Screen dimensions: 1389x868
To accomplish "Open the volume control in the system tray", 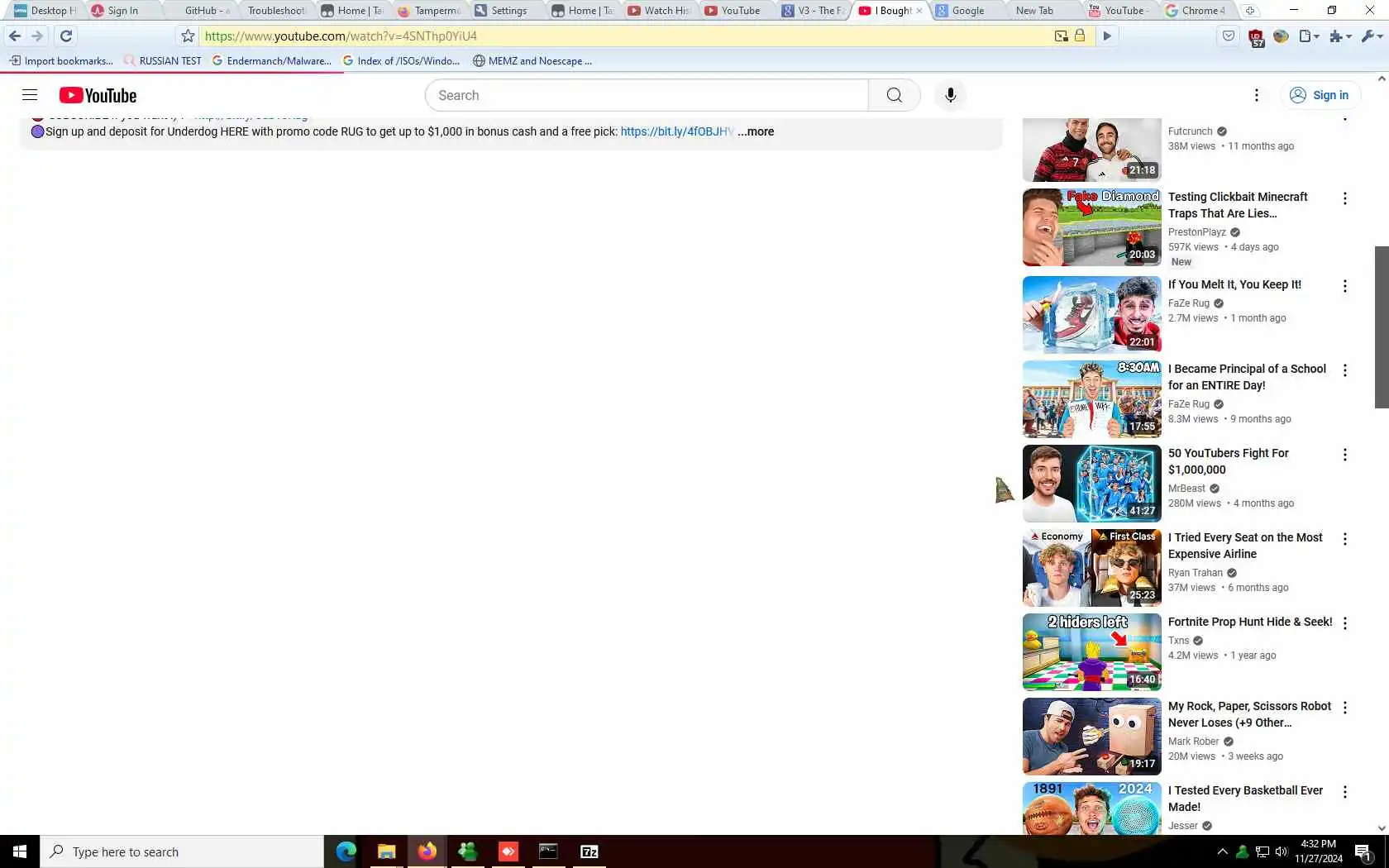I will (x=1282, y=851).
